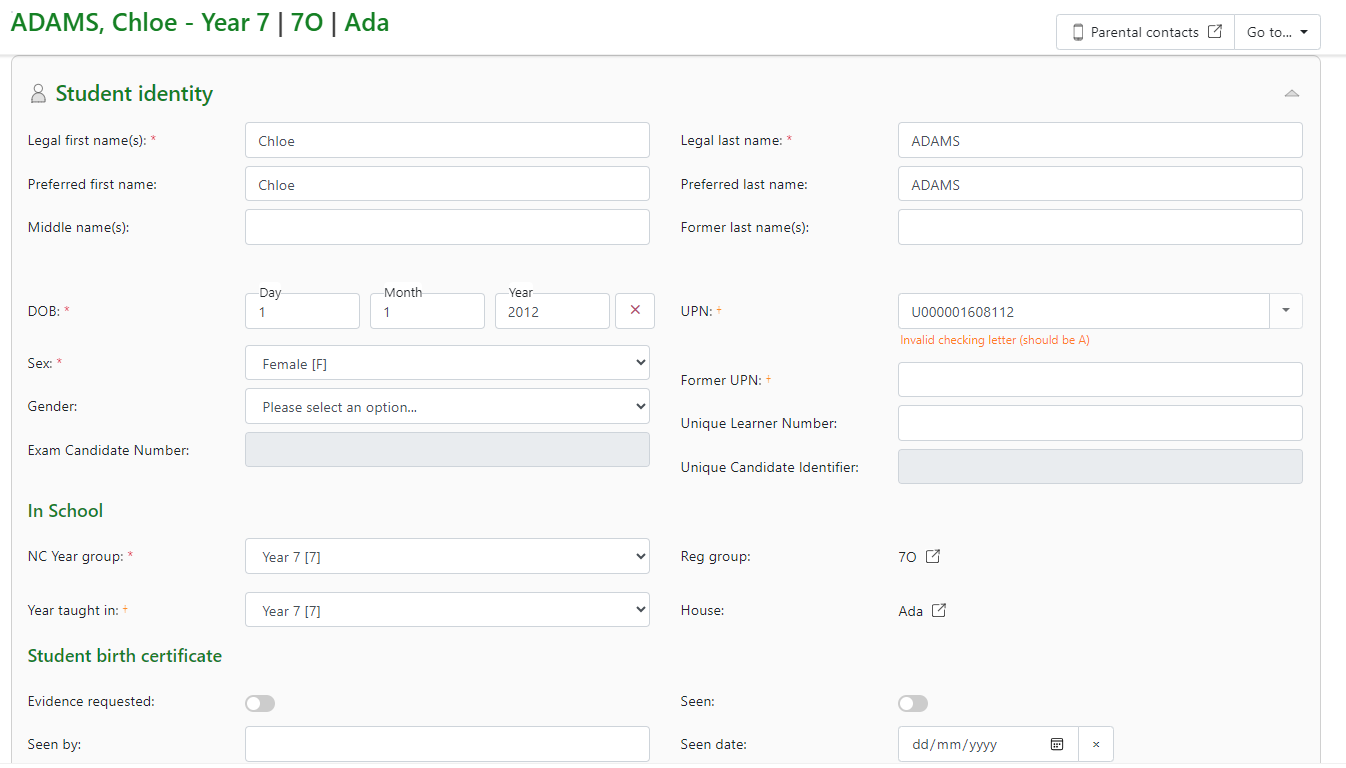The image size is (1346, 768).
Task: Click the DOB Month field
Action: click(x=427, y=311)
